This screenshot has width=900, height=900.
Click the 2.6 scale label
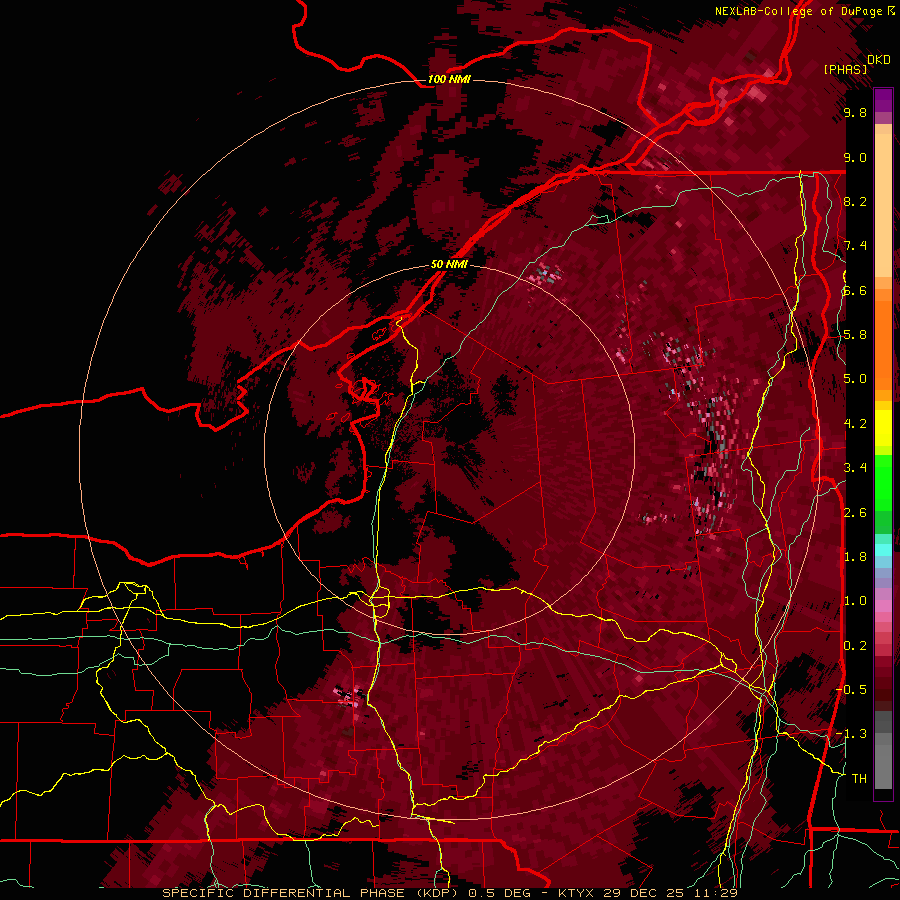tap(855, 512)
